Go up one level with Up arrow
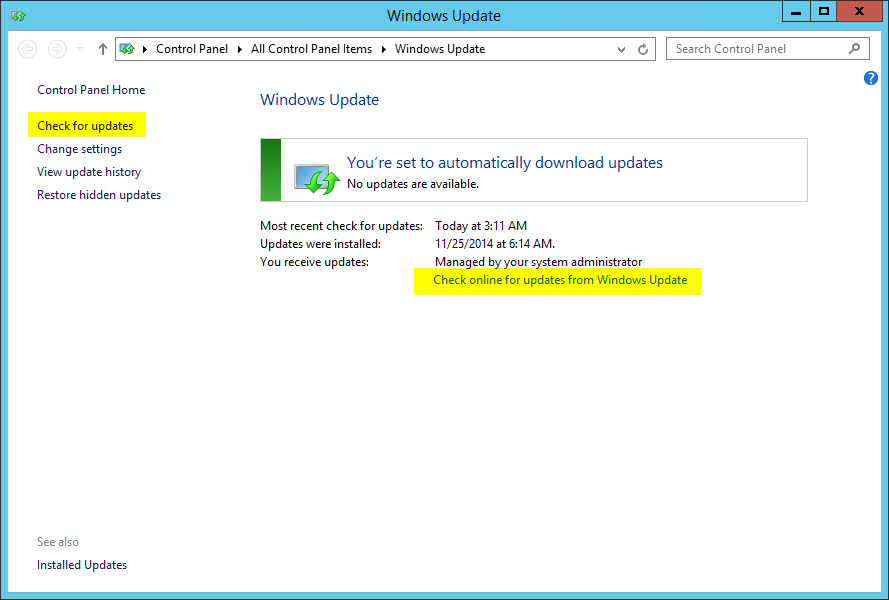The image size is (889, 600). coord(103,49)
